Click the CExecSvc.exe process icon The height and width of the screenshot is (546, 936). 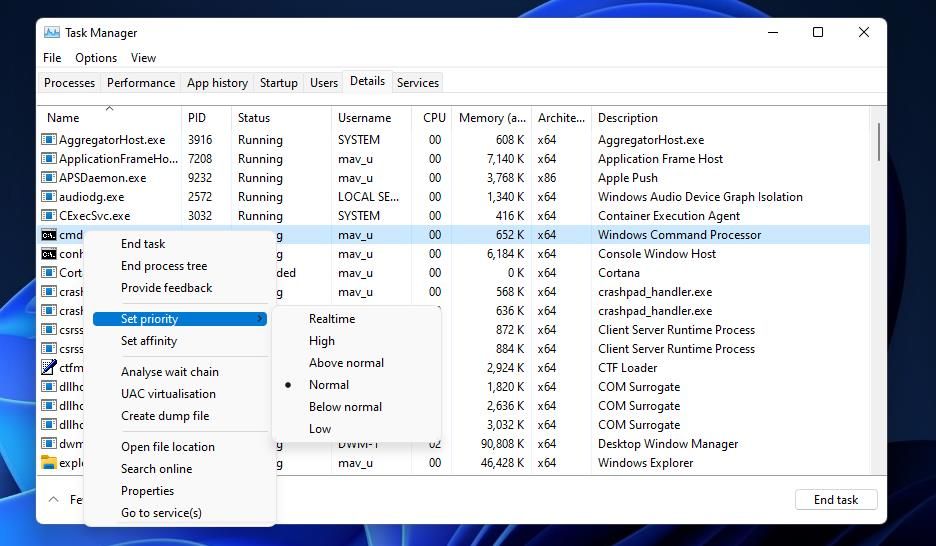coord(48,216)
